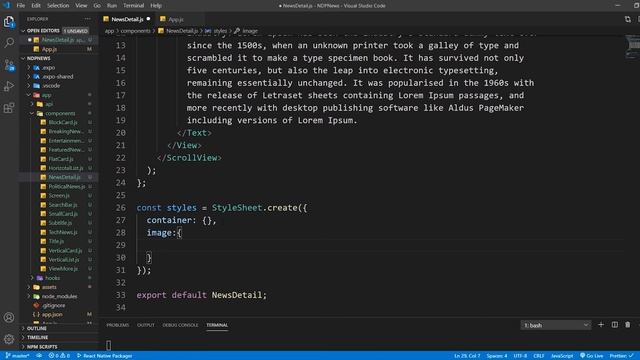Open BlockCard.js in the file tree

coord(63,122)
